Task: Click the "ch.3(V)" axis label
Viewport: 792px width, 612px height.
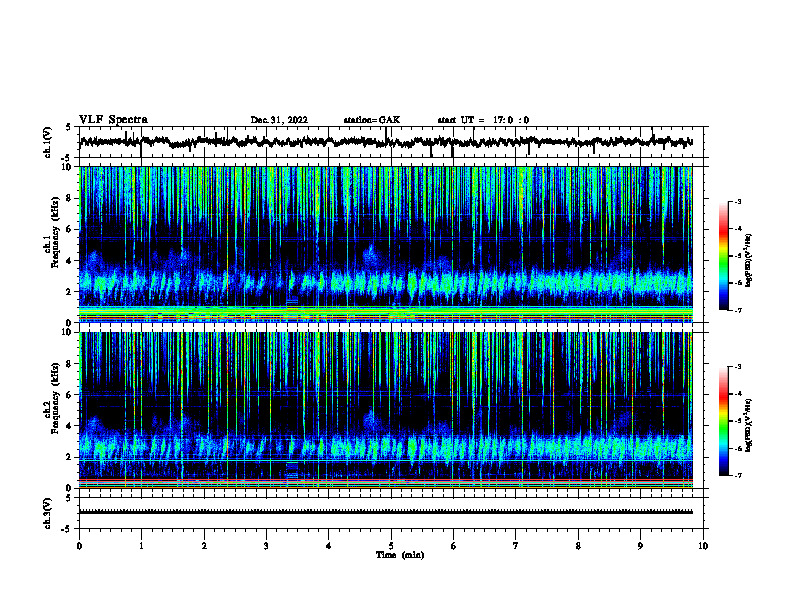Action: pos(48,513)
